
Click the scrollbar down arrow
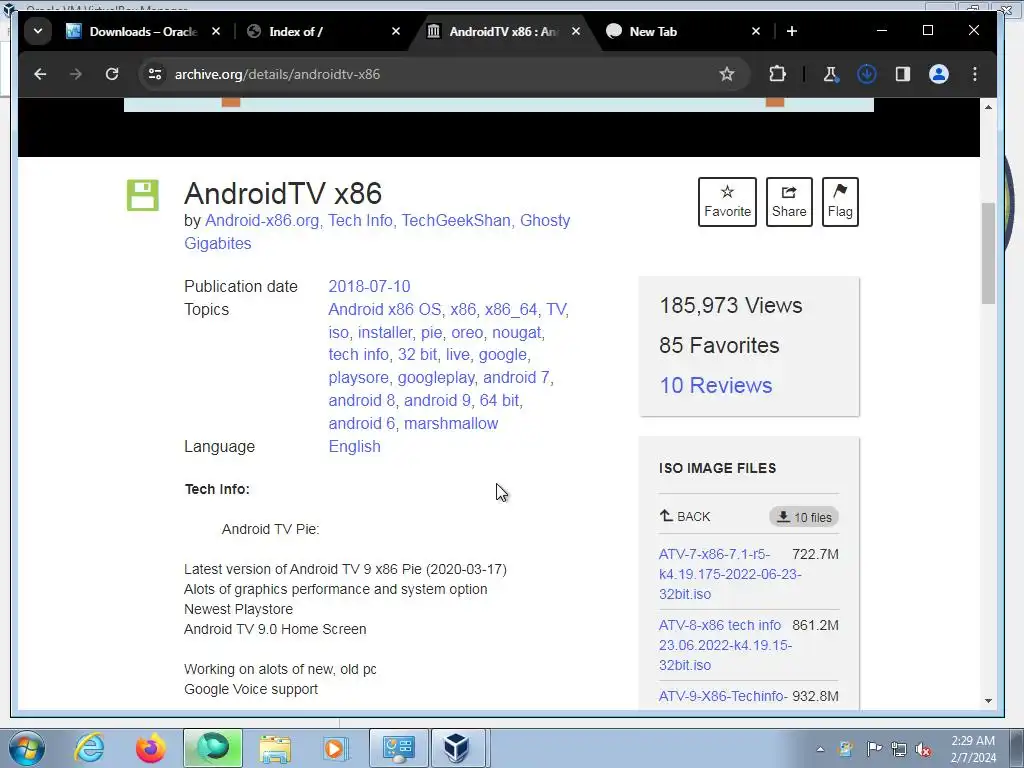[x=988, y=701]
